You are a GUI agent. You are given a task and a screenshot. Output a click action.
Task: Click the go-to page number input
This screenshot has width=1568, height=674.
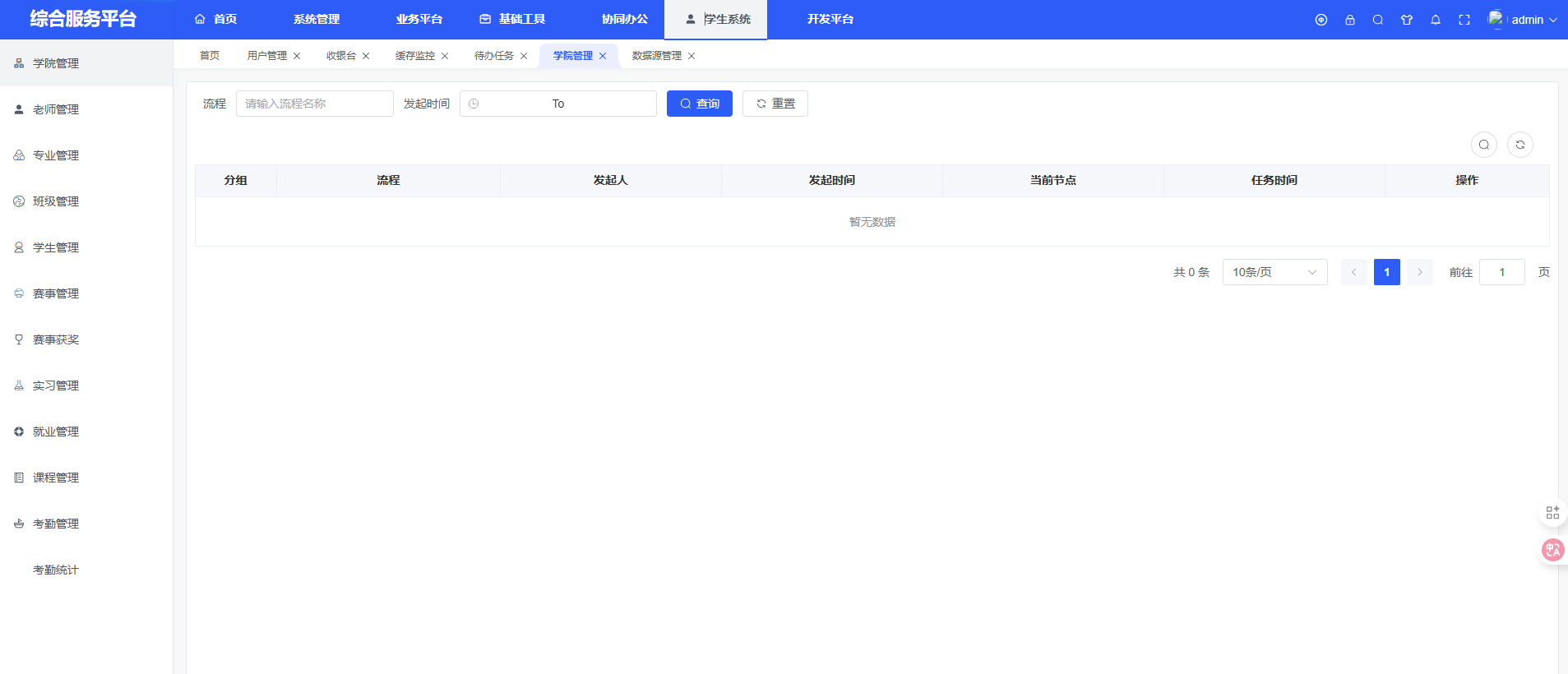tap(1501, 272)
